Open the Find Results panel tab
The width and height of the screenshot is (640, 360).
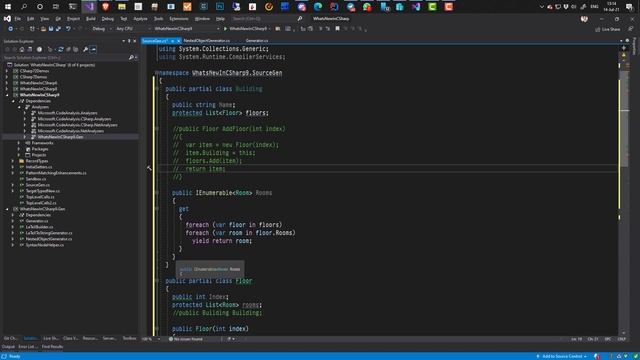point(52,347)
